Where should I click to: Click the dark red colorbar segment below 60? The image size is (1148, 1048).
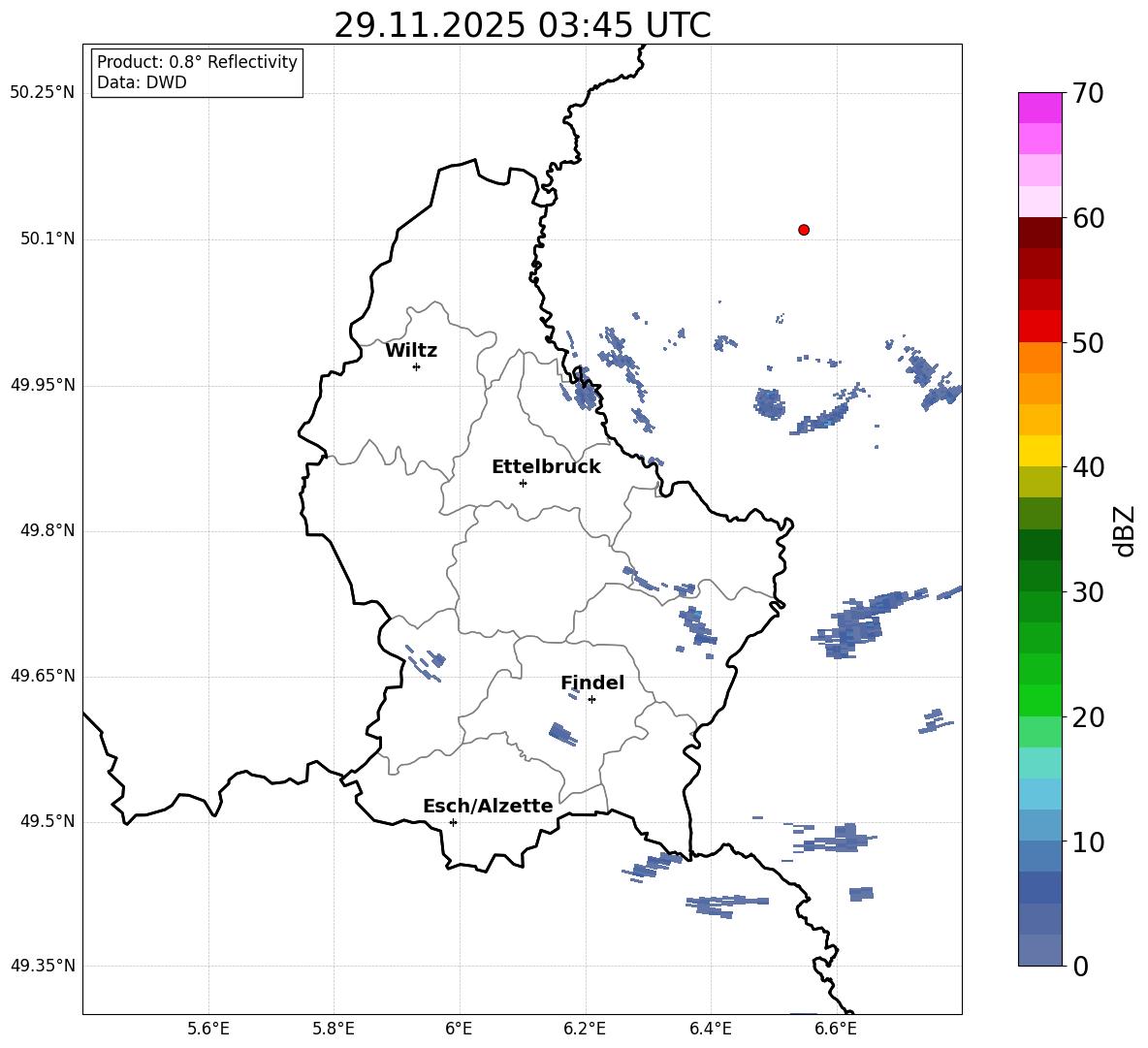[x=1040, y=233]
